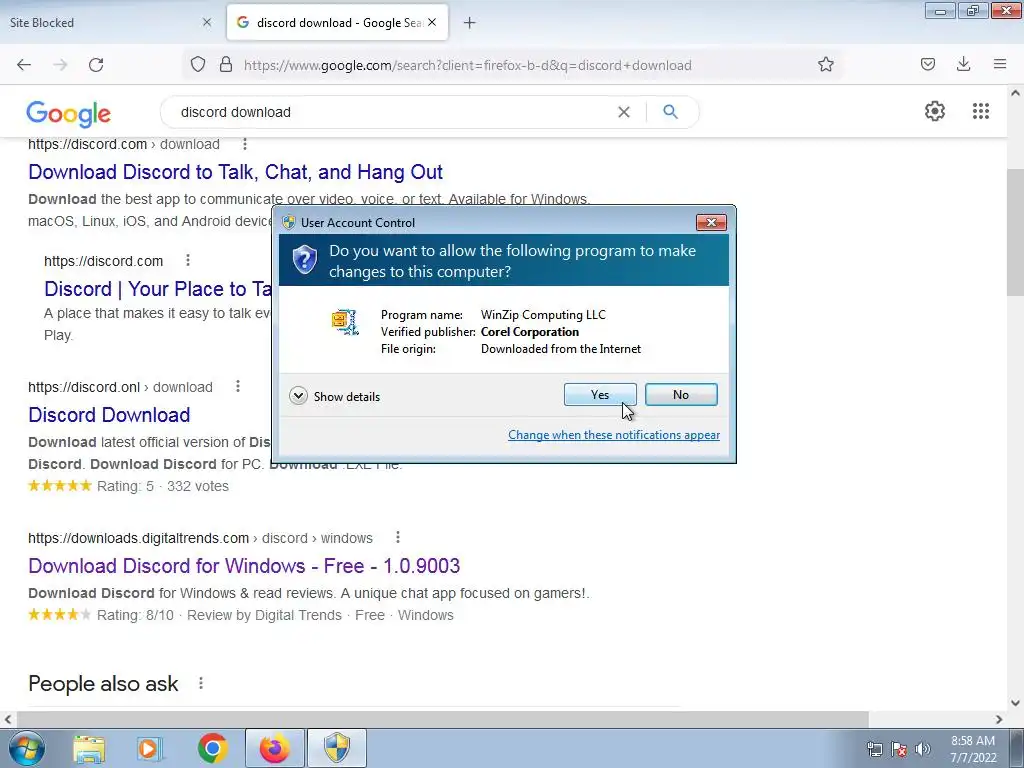Open the Windows Start menu

27,748
